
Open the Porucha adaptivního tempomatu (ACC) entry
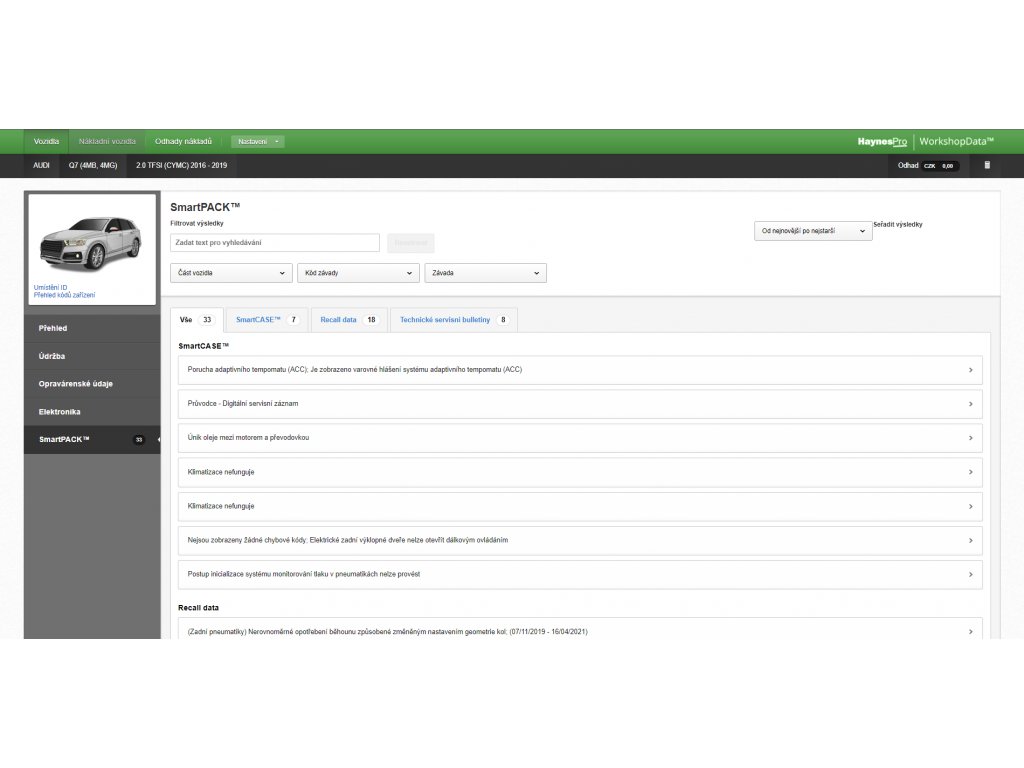[x=580, y=370]
